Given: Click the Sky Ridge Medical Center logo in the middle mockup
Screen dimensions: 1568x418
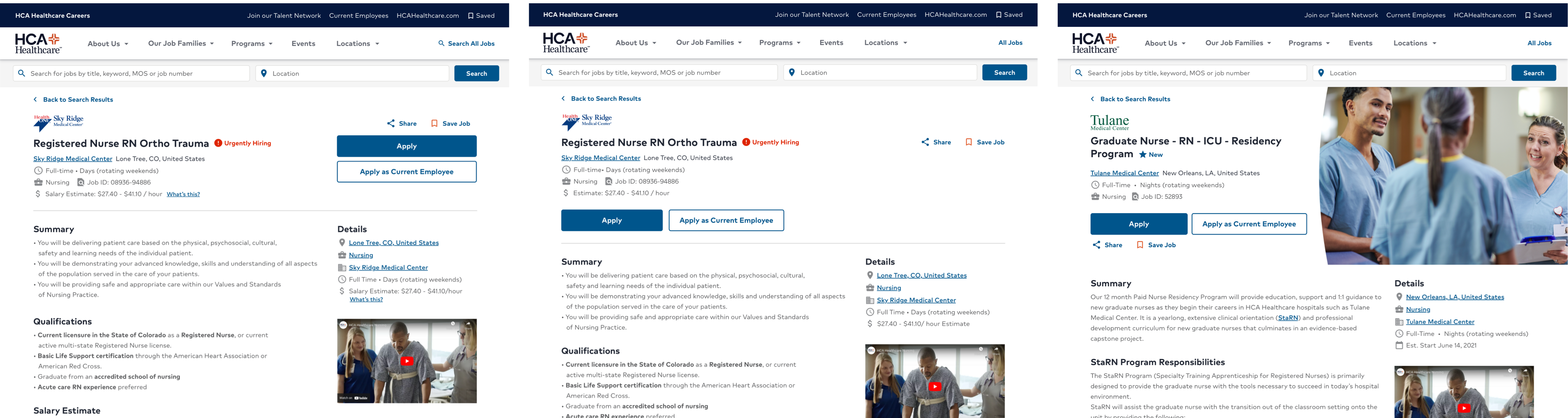Looking at the screenshot, I should (587, 122).
